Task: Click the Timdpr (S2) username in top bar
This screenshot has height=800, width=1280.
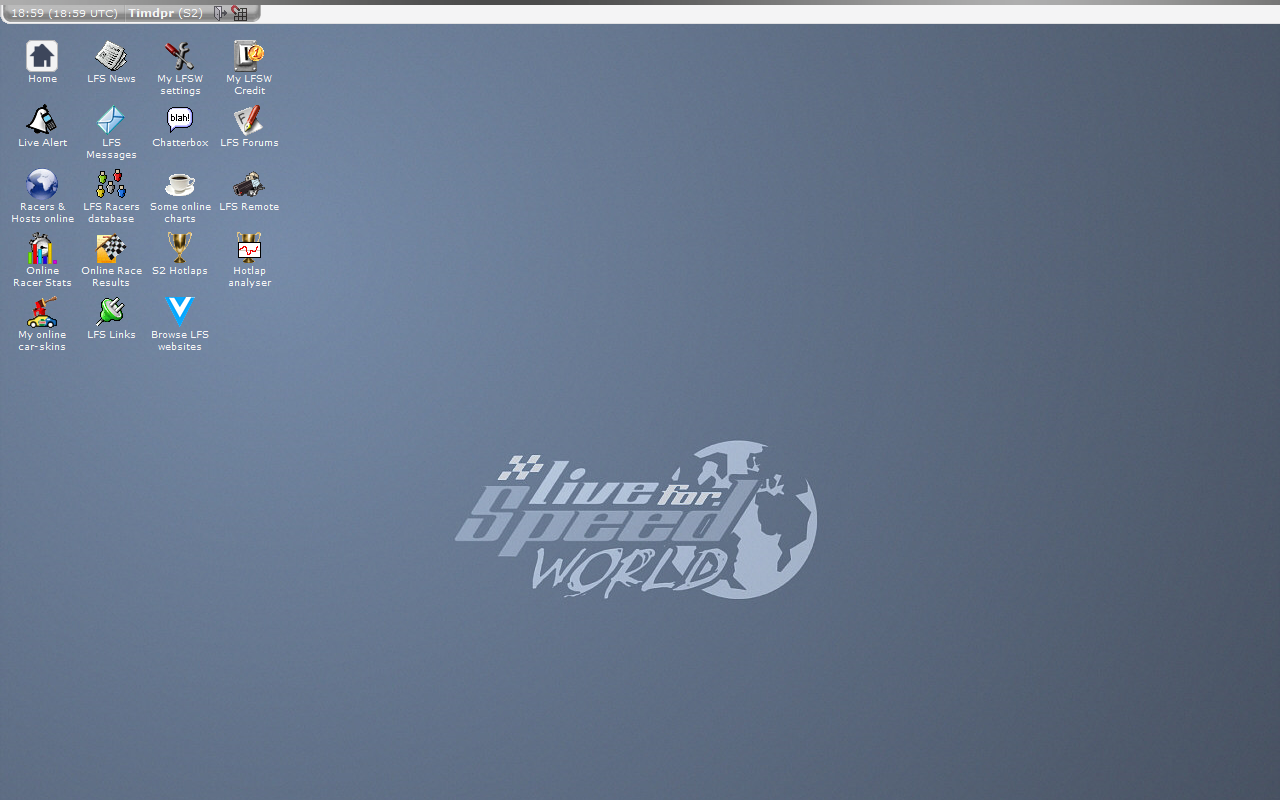Action: (165, 13)
